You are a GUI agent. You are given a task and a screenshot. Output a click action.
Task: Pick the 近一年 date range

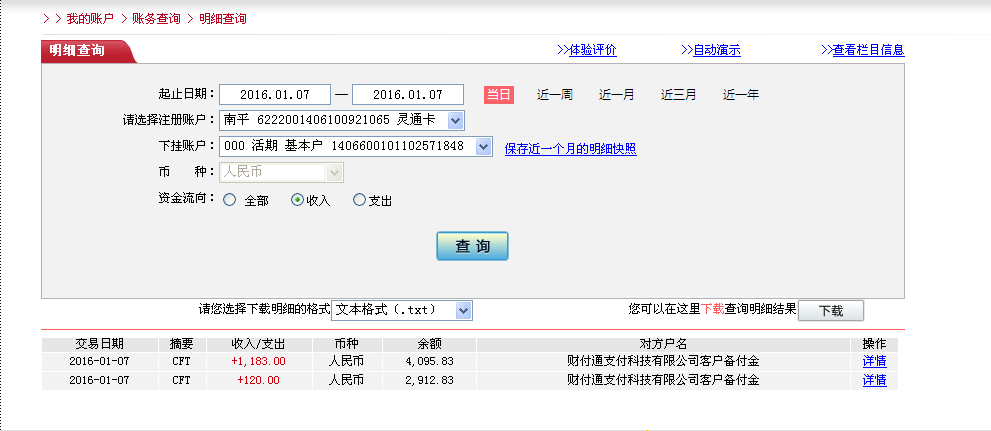coord(740,95)
